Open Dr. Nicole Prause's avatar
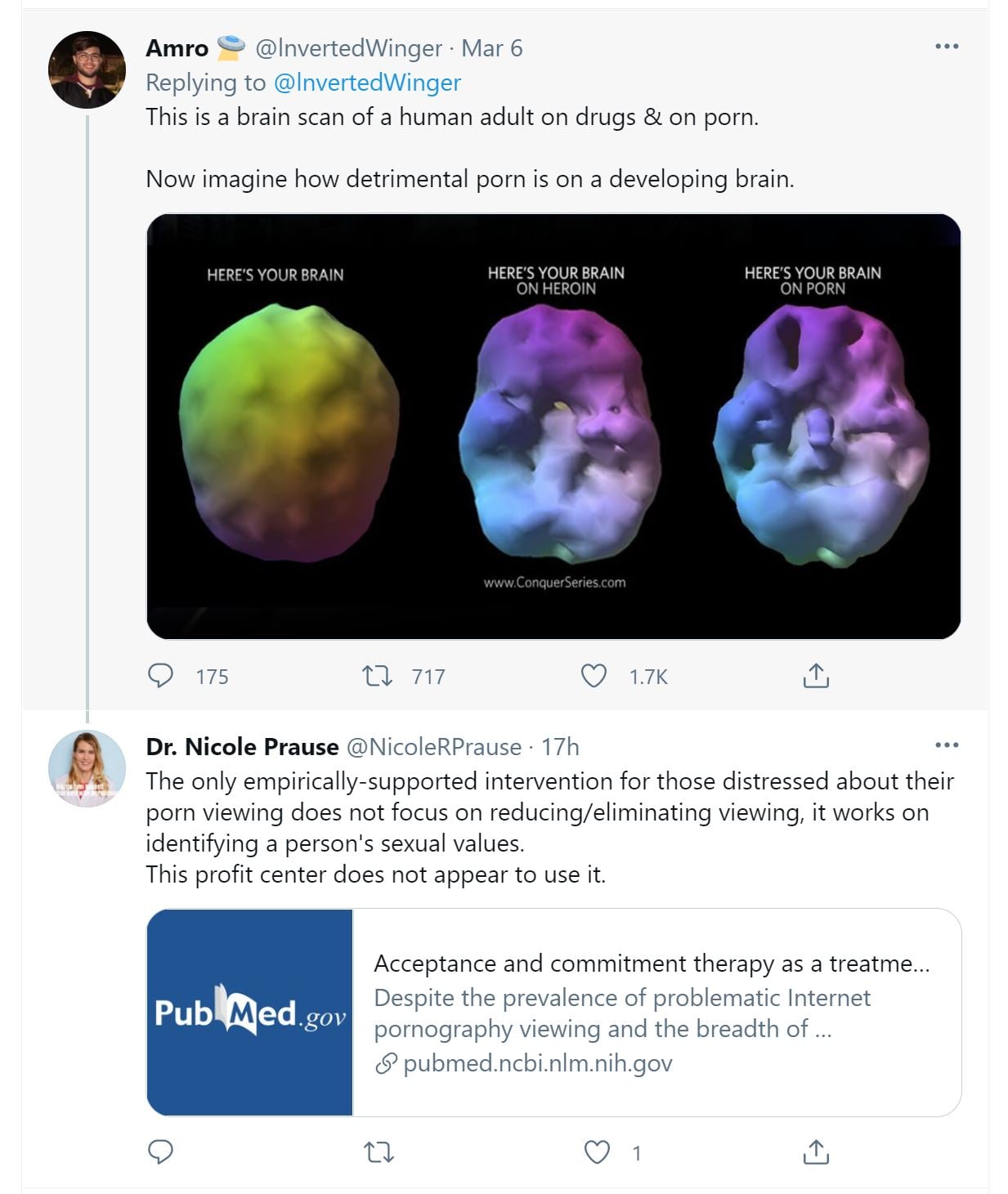 pyautogui.click(x=87, y=767)
